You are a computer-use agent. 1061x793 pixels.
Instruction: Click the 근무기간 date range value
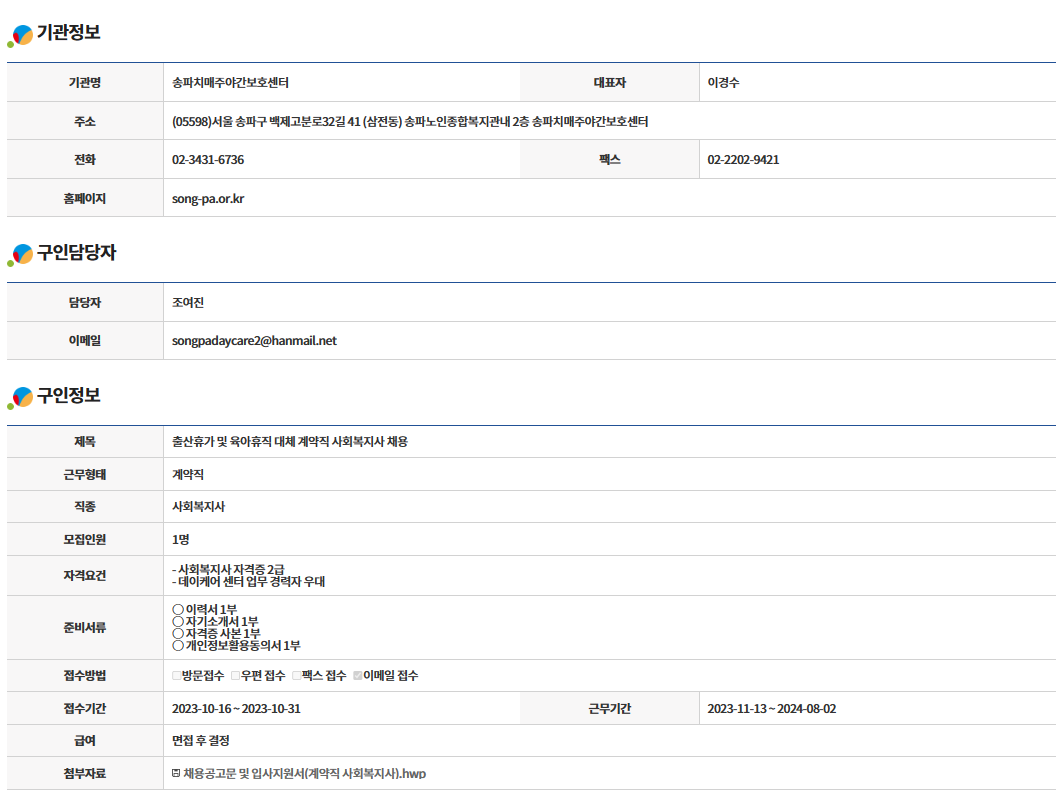tap(771, 709)
